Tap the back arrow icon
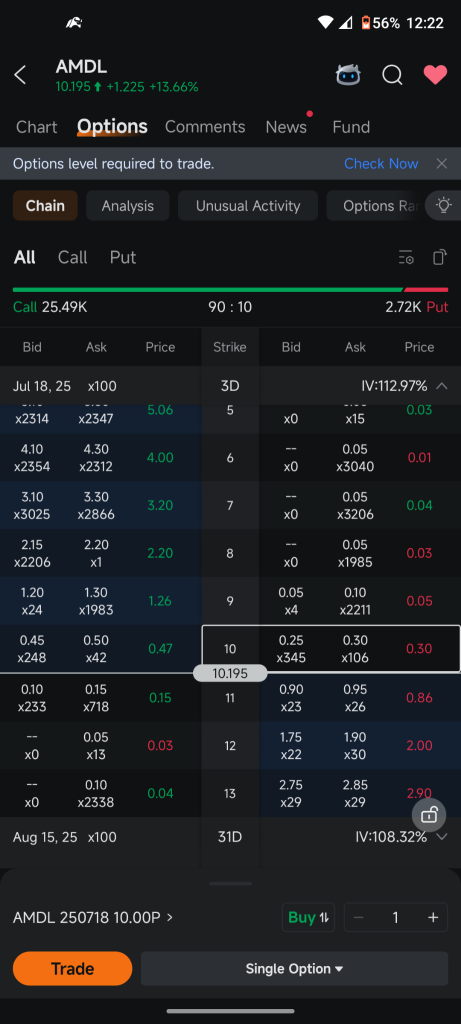 pyautogui.click(x=20, y=75)
